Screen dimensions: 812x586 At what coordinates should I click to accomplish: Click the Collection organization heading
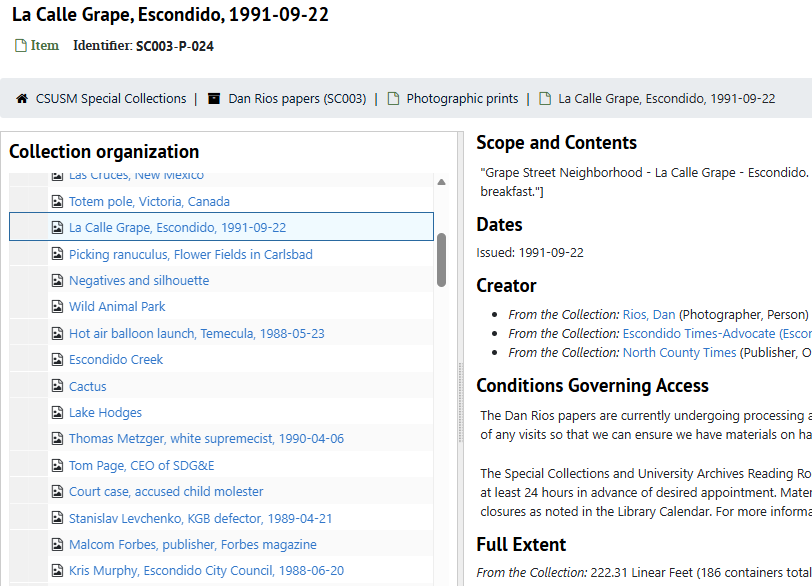point(104,152)
